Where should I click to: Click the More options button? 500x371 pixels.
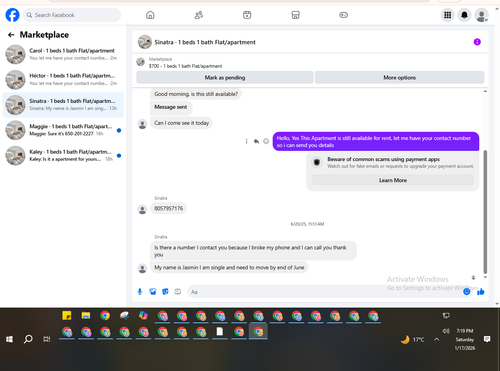399,77
